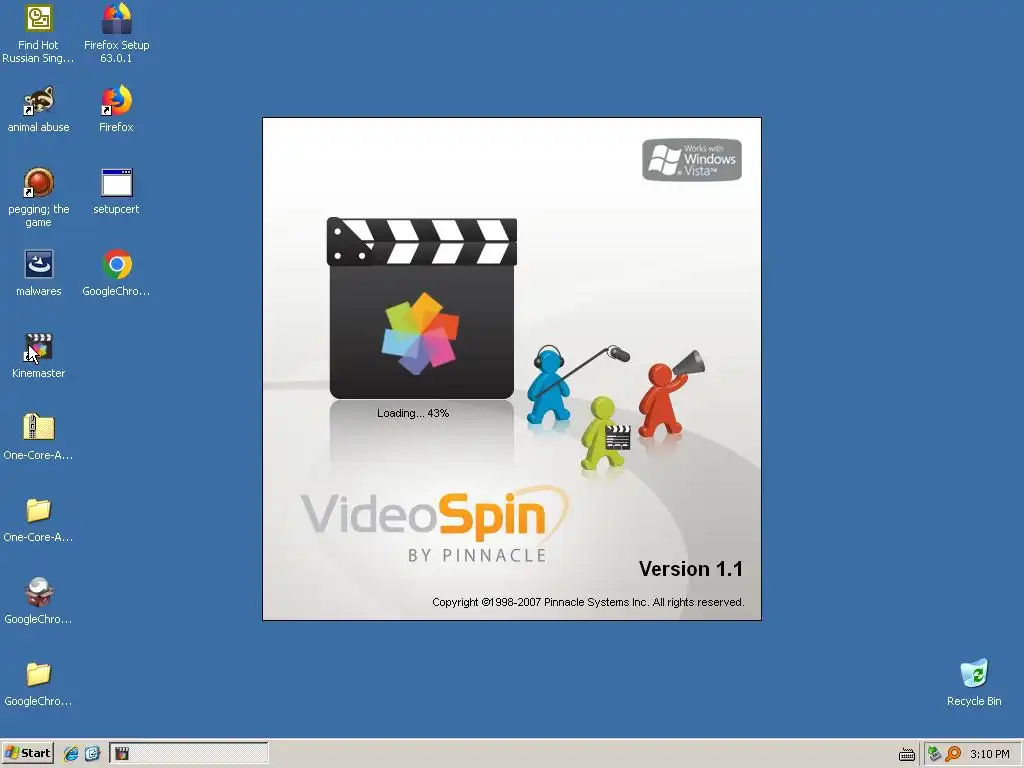The height and width of the screenshot is (768, 1024).
Task: Click the second quick launch browser icon
Action: tap(92, 754)
